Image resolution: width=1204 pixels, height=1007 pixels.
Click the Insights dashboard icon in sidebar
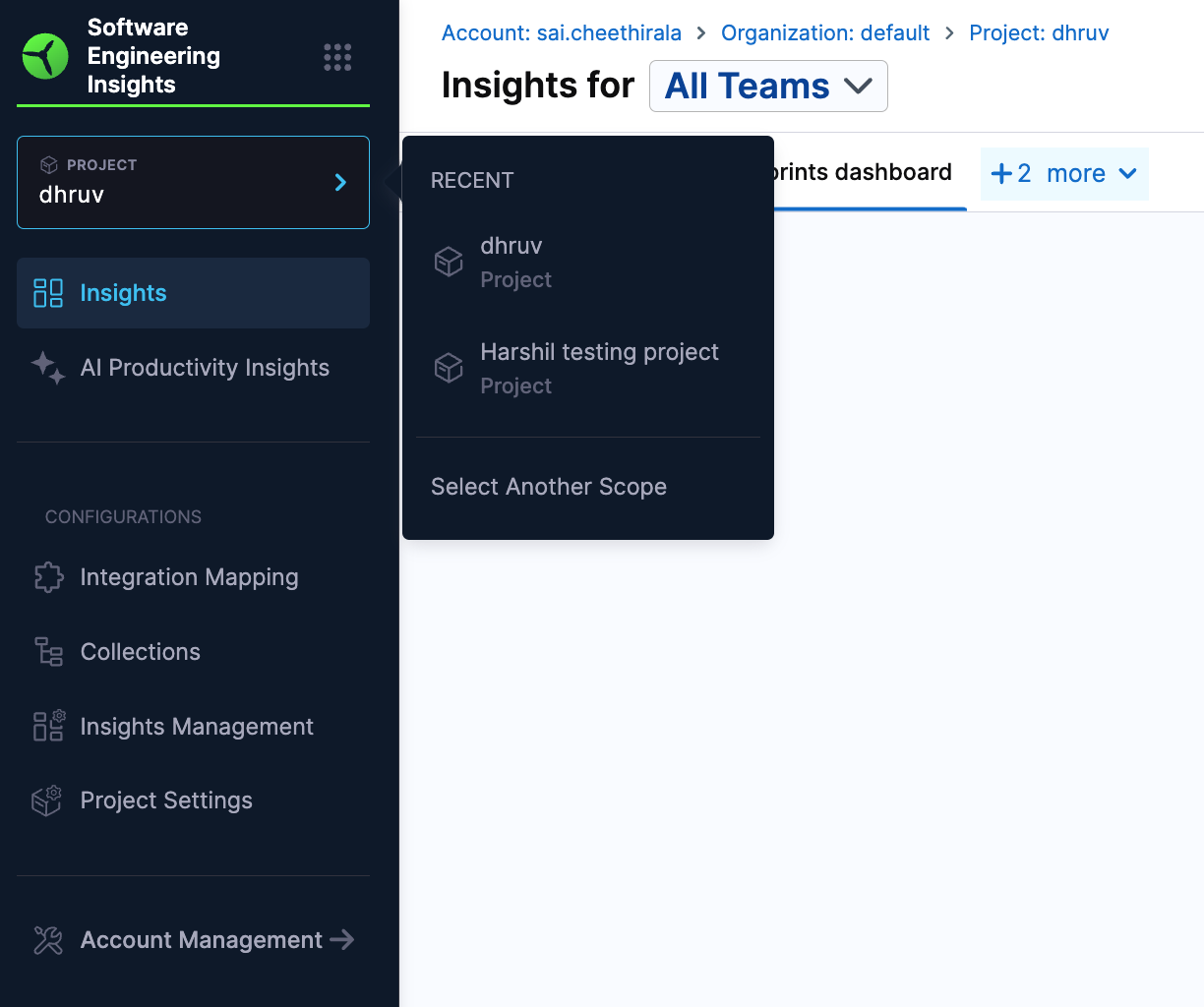coord(48,293)
